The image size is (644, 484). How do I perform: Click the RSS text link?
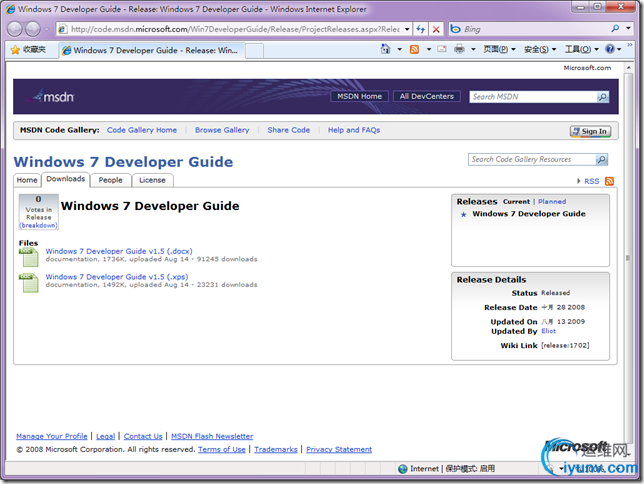(591, 181)
